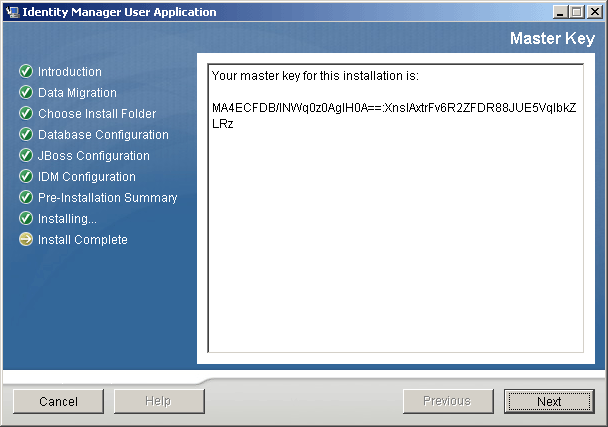This screenshot has width=608, height=427.
Task: Select the Install Complete step label
Action: 83,240
